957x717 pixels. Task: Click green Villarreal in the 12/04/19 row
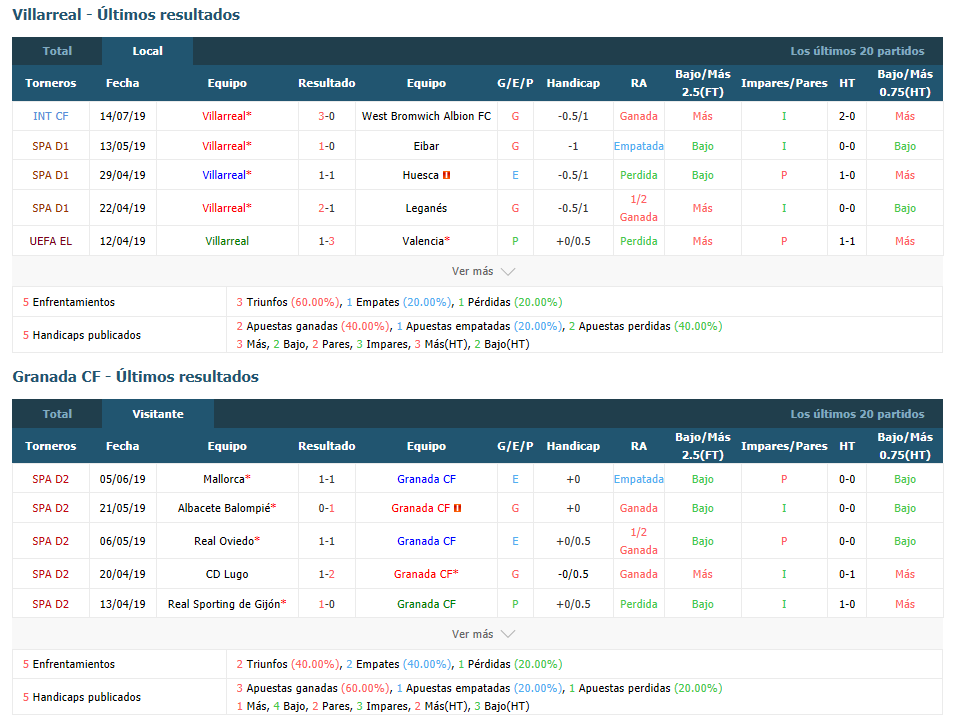click(x=227, y=241)
